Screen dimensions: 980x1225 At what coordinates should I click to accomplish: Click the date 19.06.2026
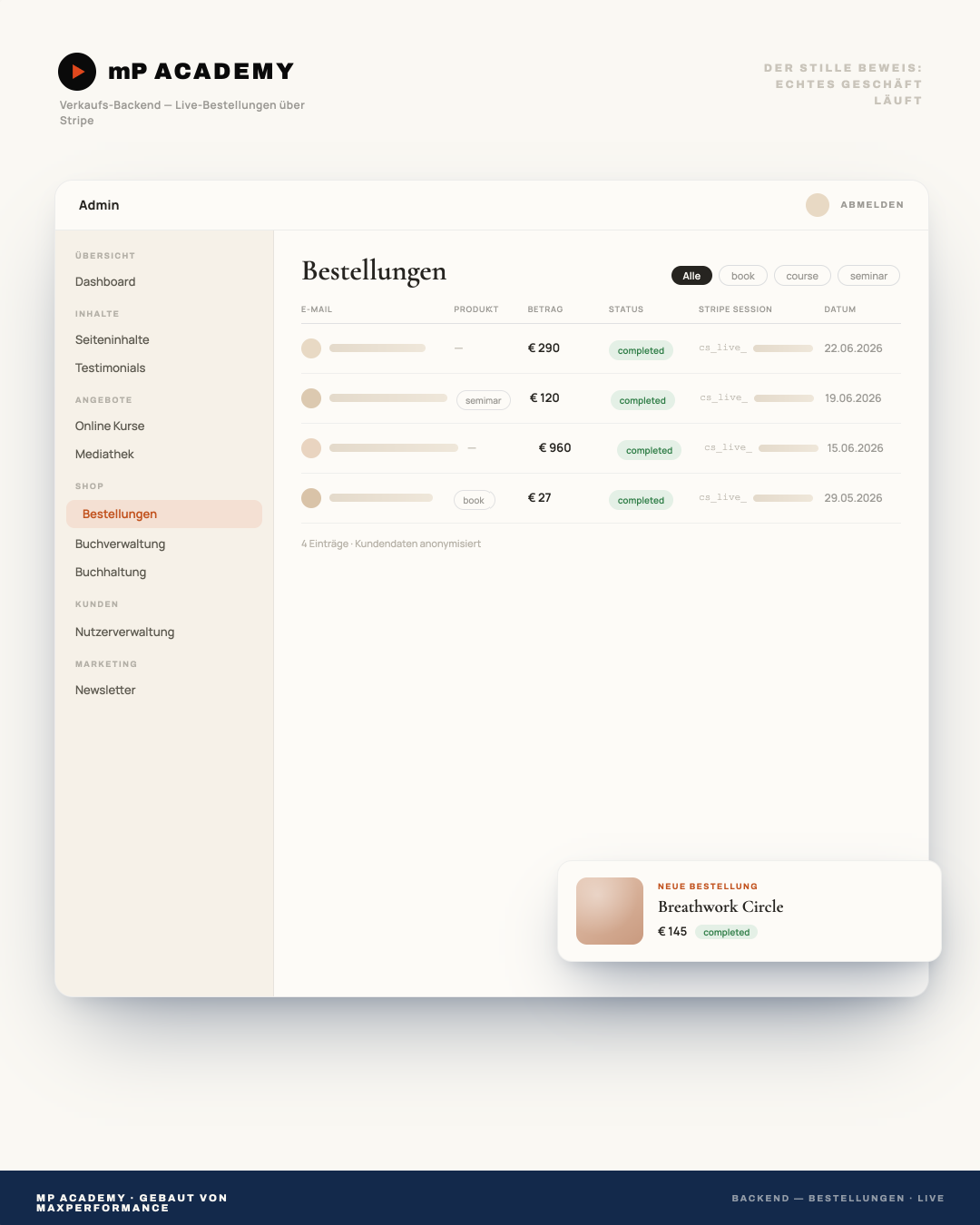click(853, 398)
